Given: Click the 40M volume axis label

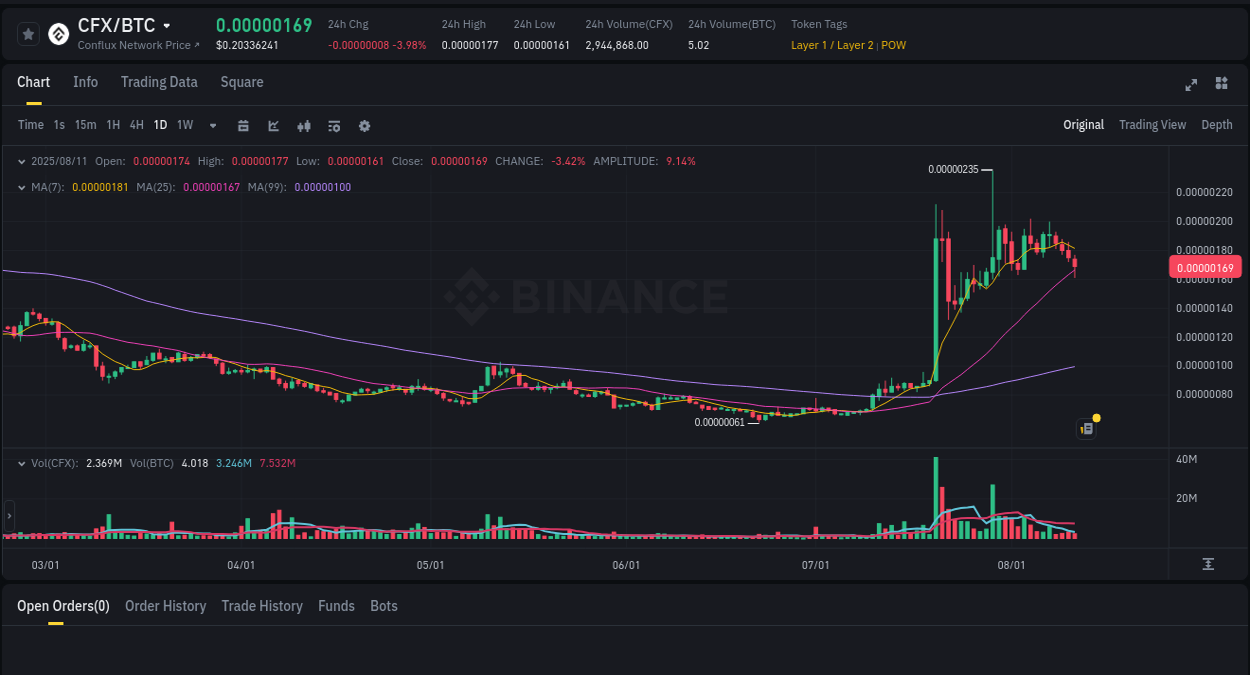Looking at the screenshot, I should (1187, 459).
